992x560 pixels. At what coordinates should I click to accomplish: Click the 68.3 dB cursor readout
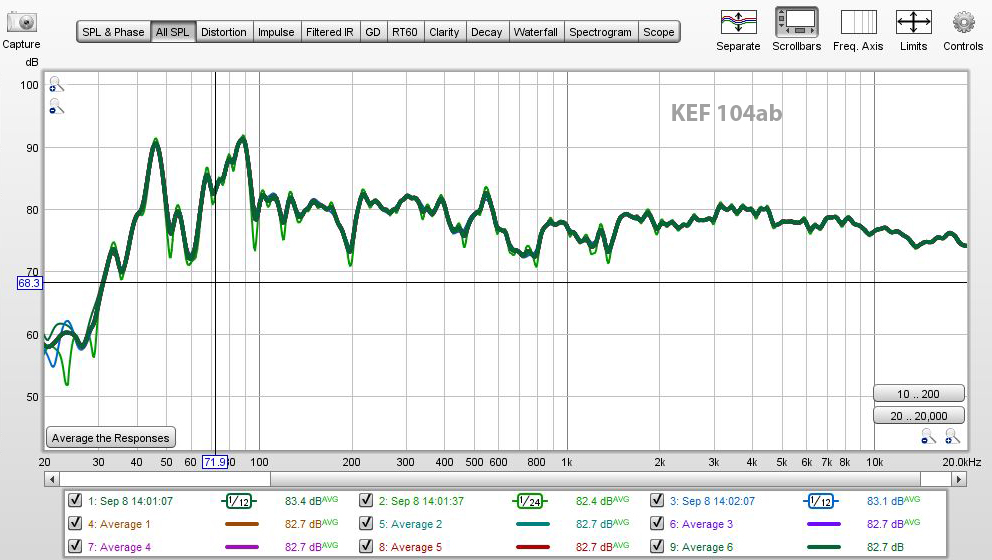29,283
